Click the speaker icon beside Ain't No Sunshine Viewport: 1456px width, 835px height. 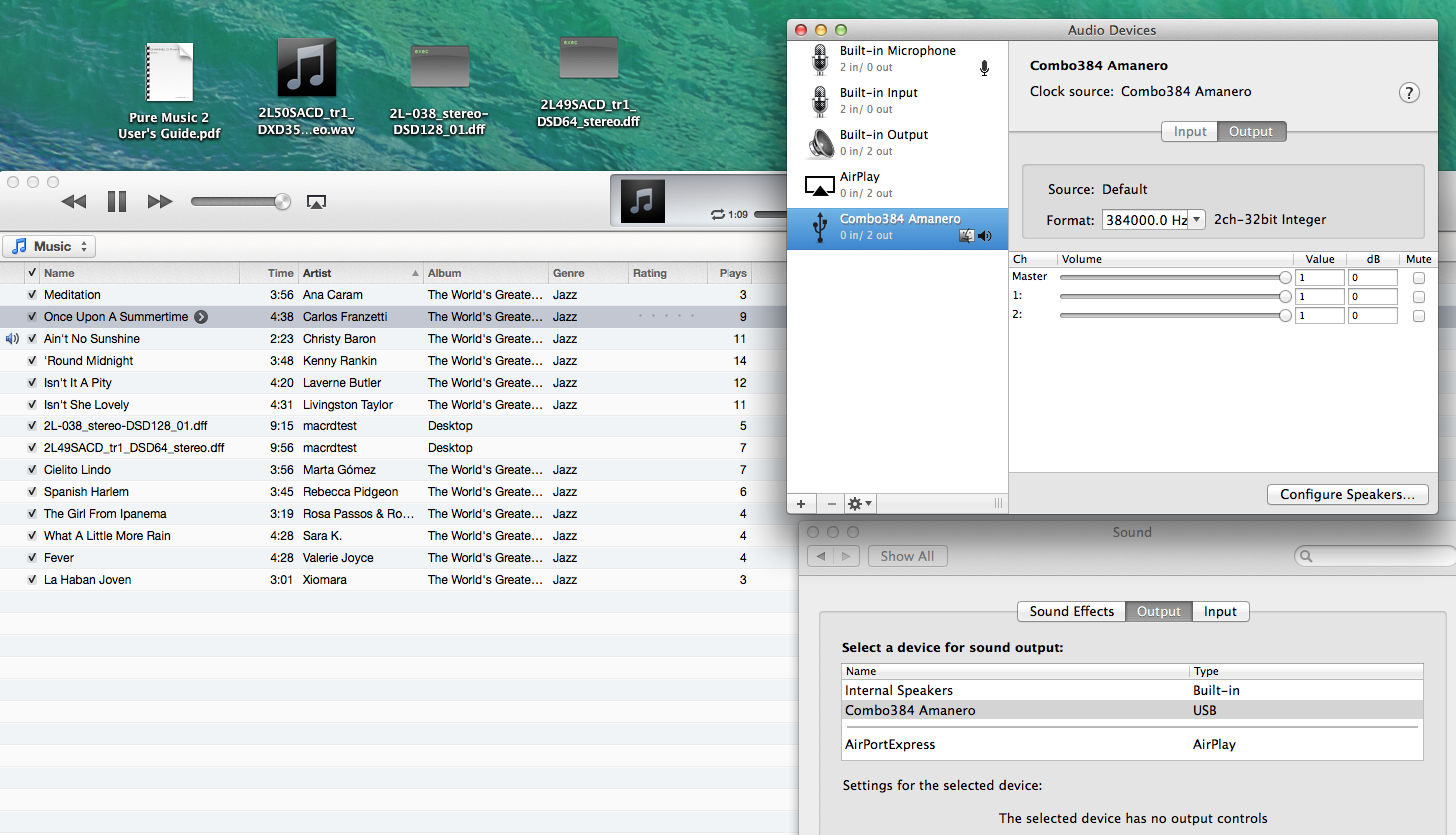(x=12, y=339)
